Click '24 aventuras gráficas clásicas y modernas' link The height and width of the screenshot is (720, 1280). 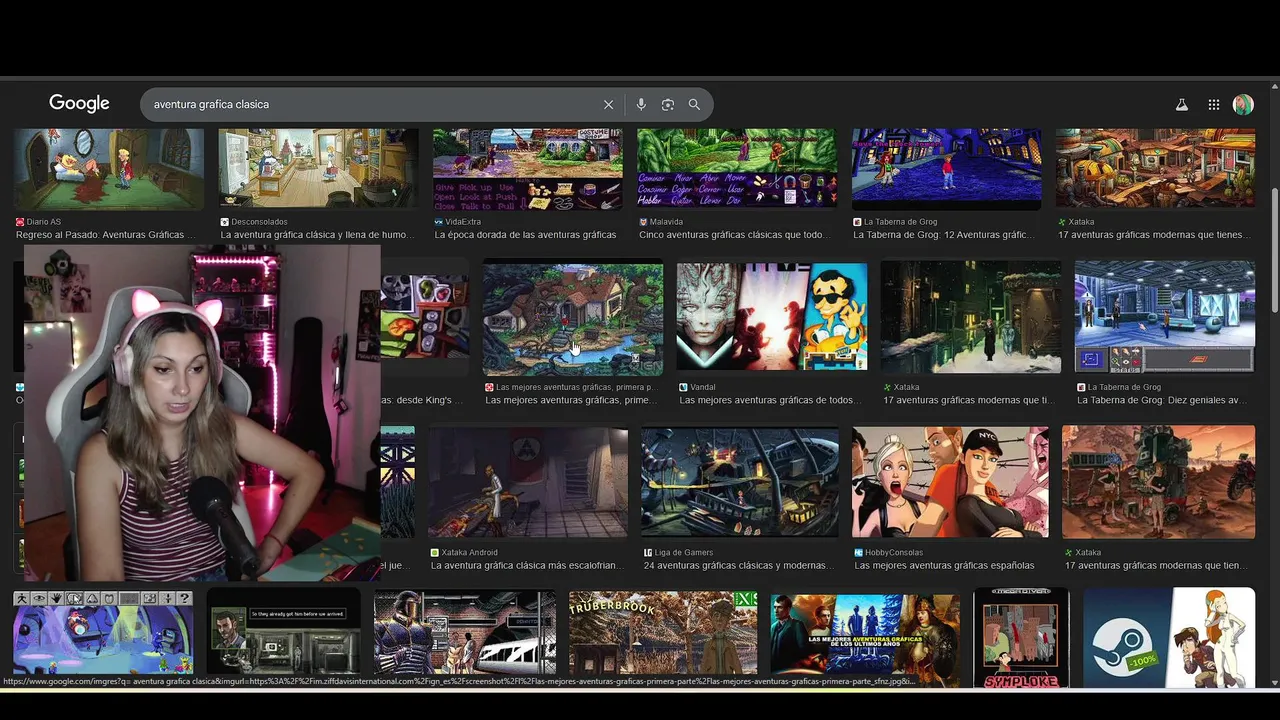pyautogui.click(x=738, y=565)
